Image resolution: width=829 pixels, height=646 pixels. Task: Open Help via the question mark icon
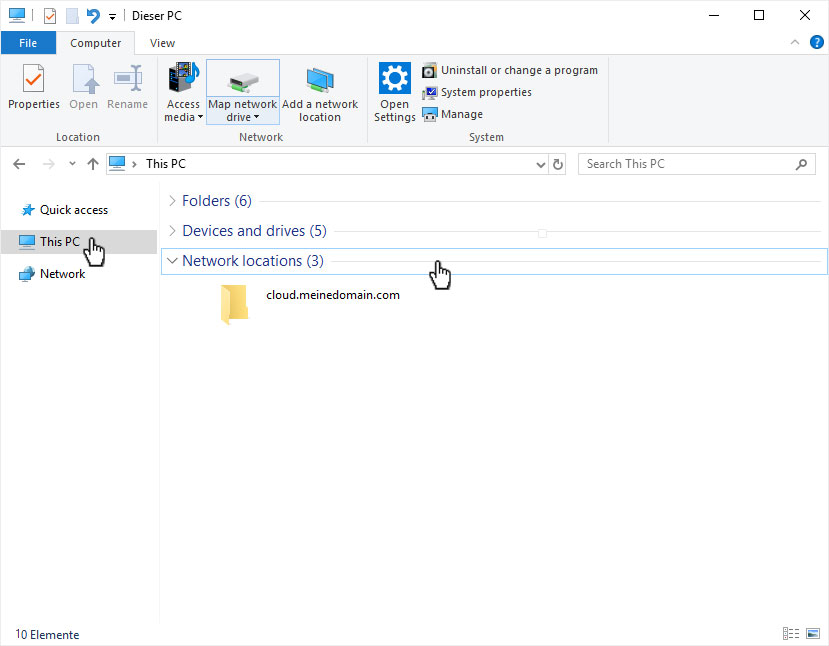(x=816, y=42)
